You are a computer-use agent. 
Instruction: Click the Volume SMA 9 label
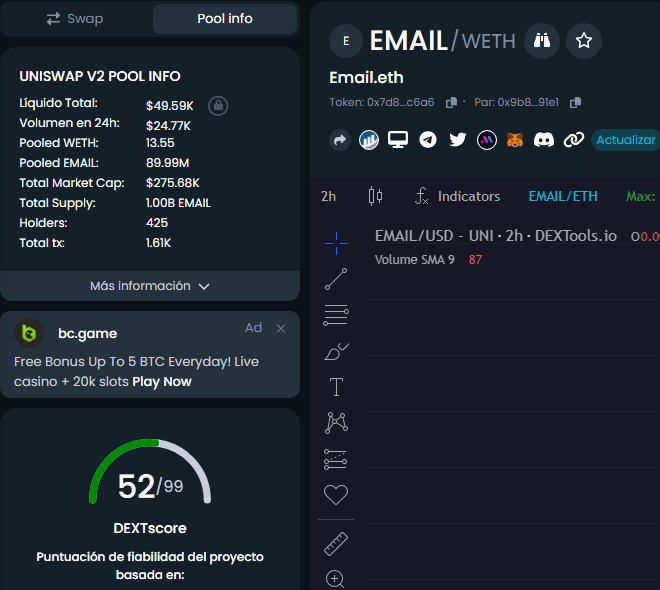[x=415, y=260]
